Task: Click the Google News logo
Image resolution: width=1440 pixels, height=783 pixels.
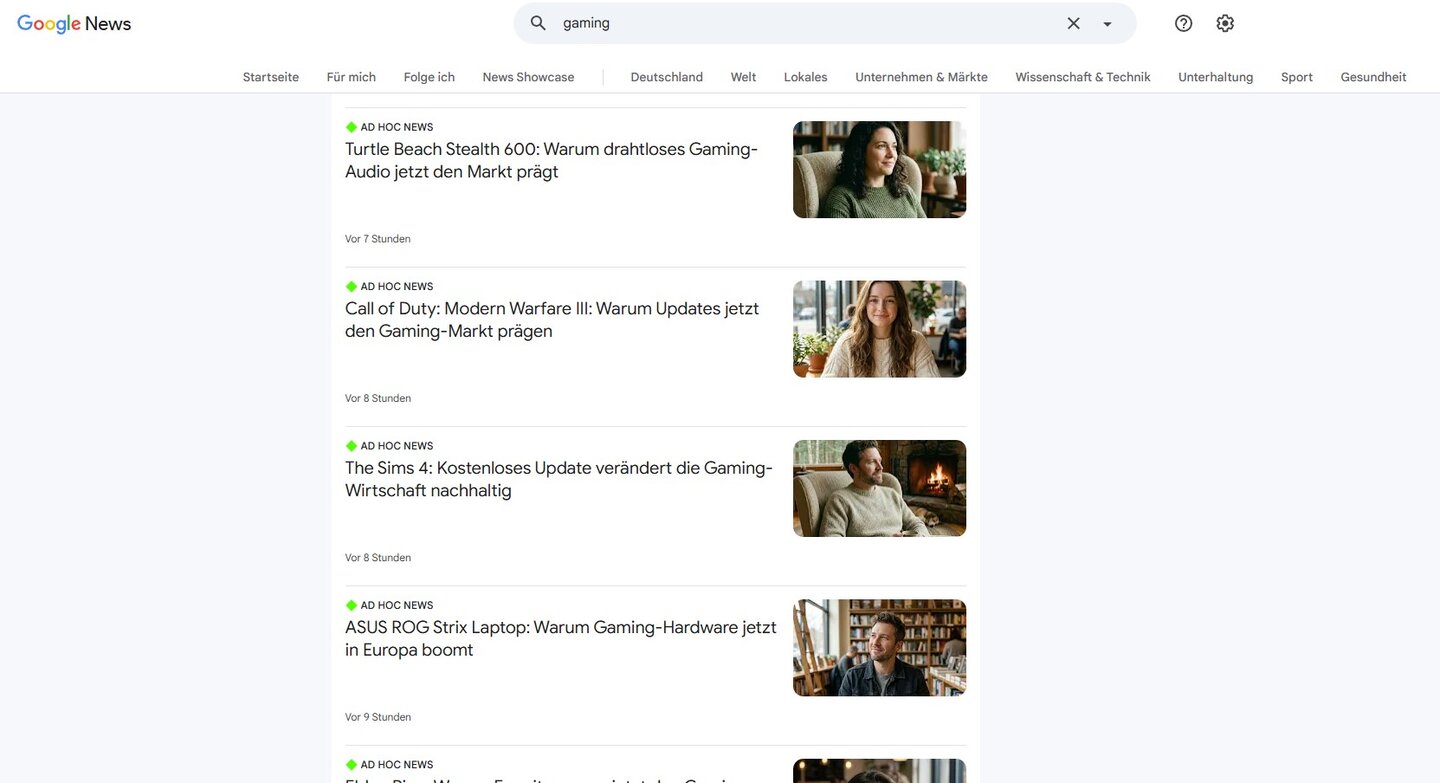Action: (74, 24)
